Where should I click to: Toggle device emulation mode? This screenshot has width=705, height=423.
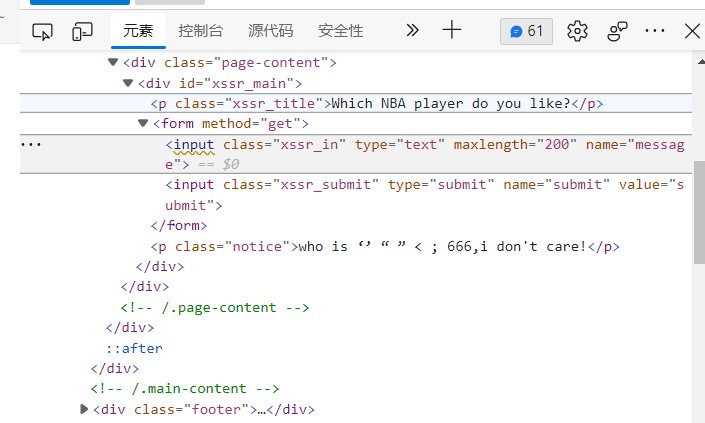(82, 31)
